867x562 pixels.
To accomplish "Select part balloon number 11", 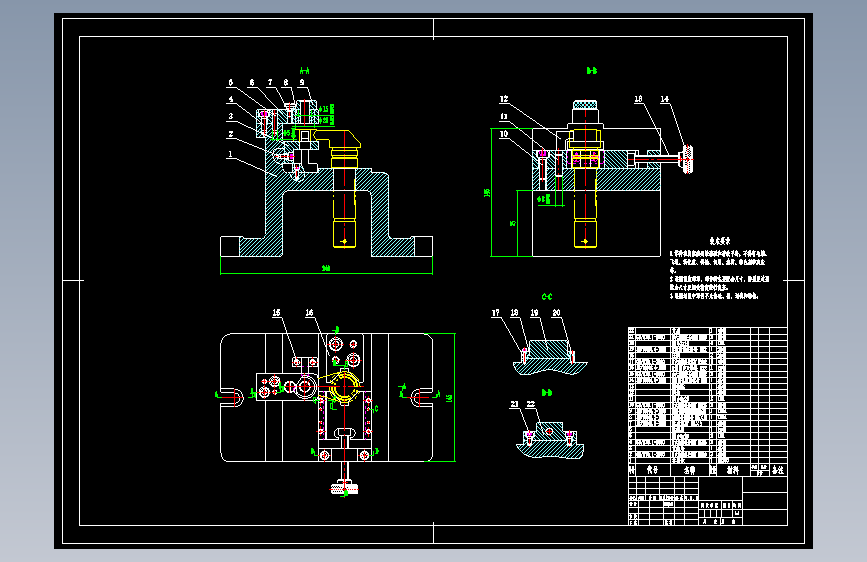I will click(x=504, y=117).
